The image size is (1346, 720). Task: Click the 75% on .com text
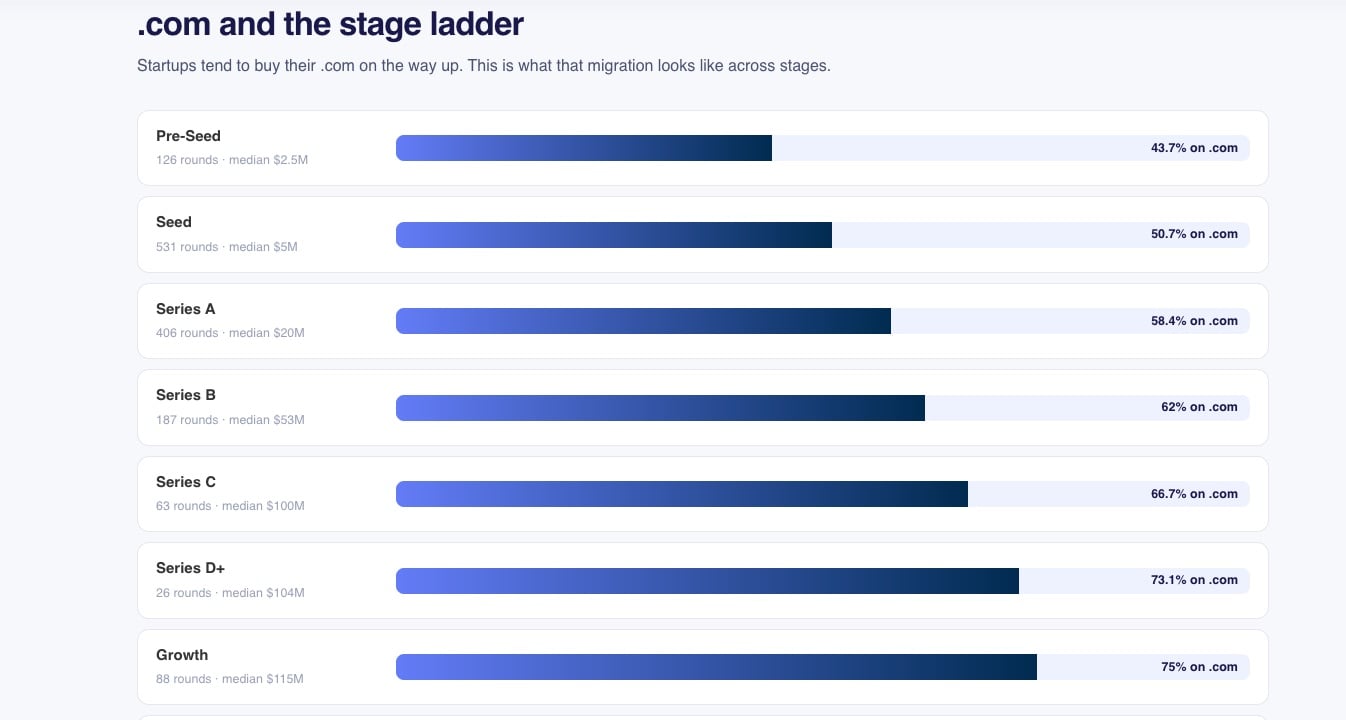coord(1199,667)
